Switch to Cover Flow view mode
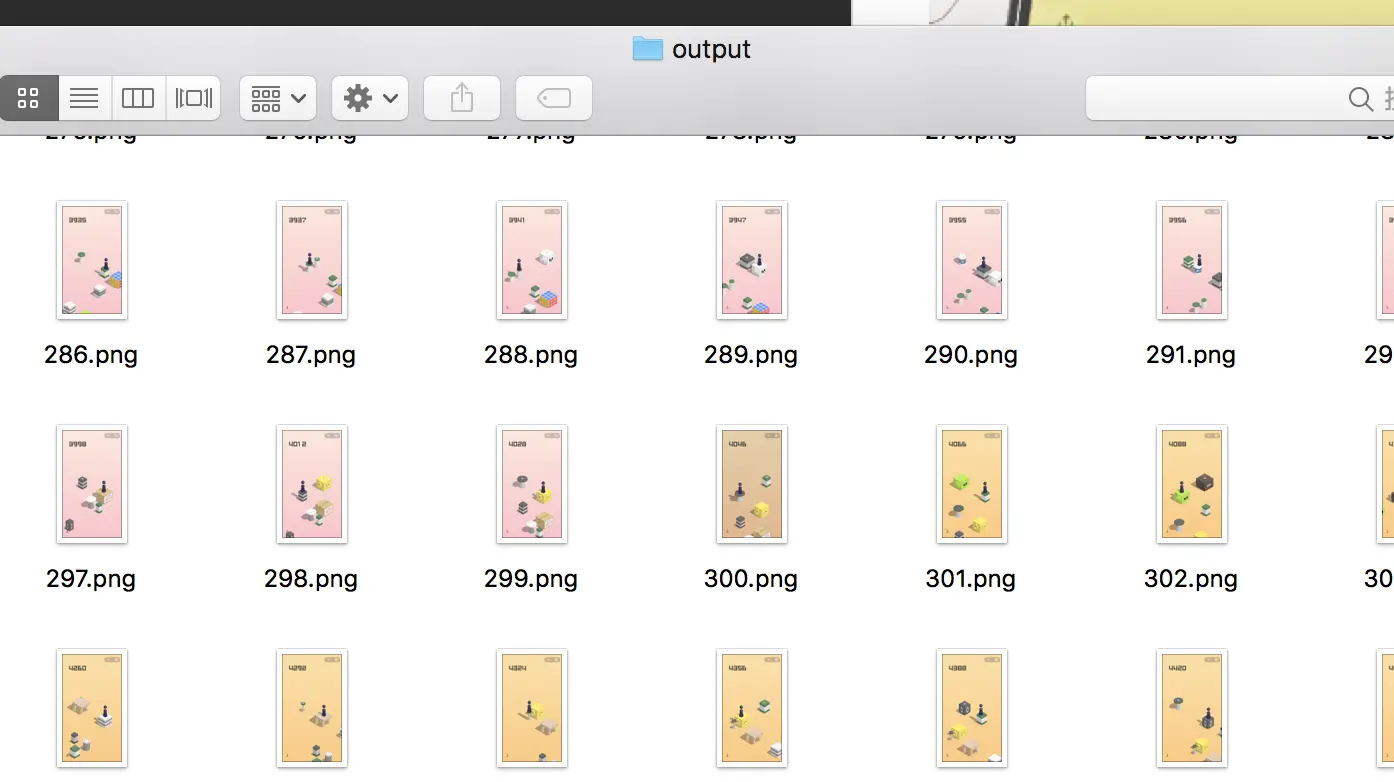Viewport: 1394px width, 782px height. [x=193, y=98]
